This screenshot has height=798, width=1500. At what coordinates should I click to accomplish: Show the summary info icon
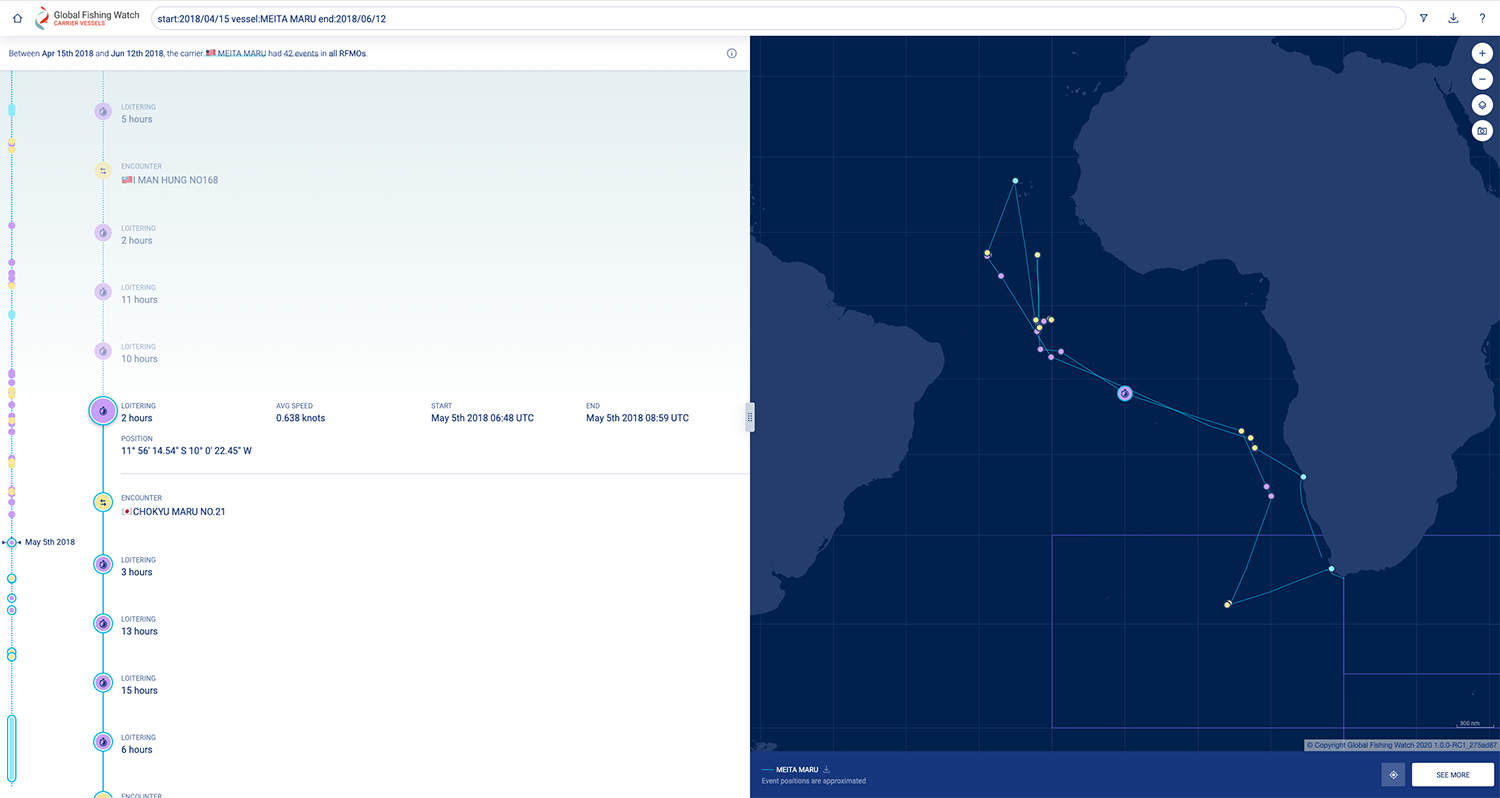coord(732,53)
